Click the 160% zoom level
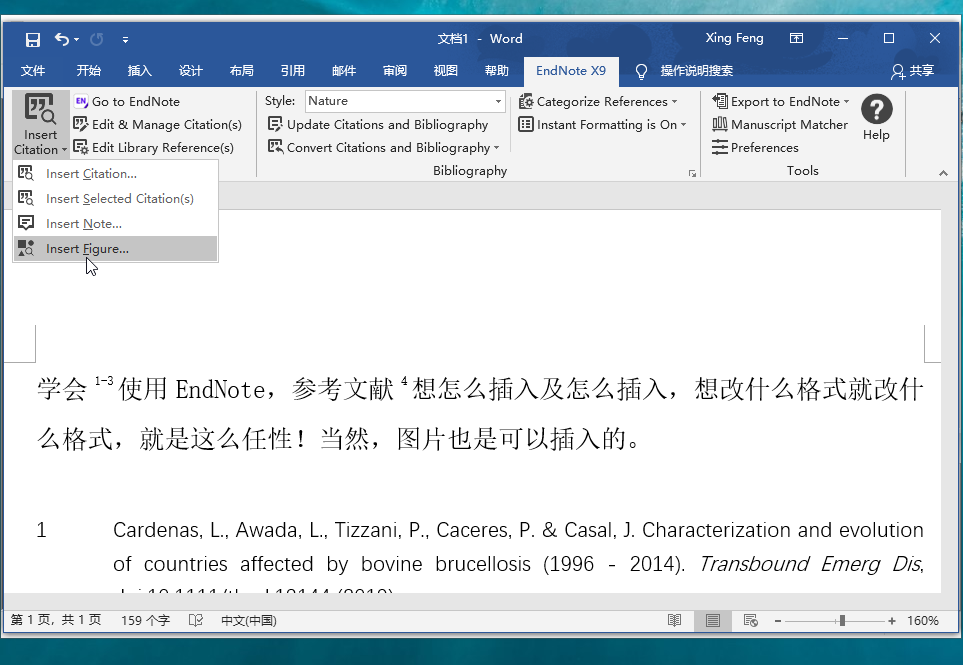This screenshot has height=665, width=963. (x=923, y=621)
